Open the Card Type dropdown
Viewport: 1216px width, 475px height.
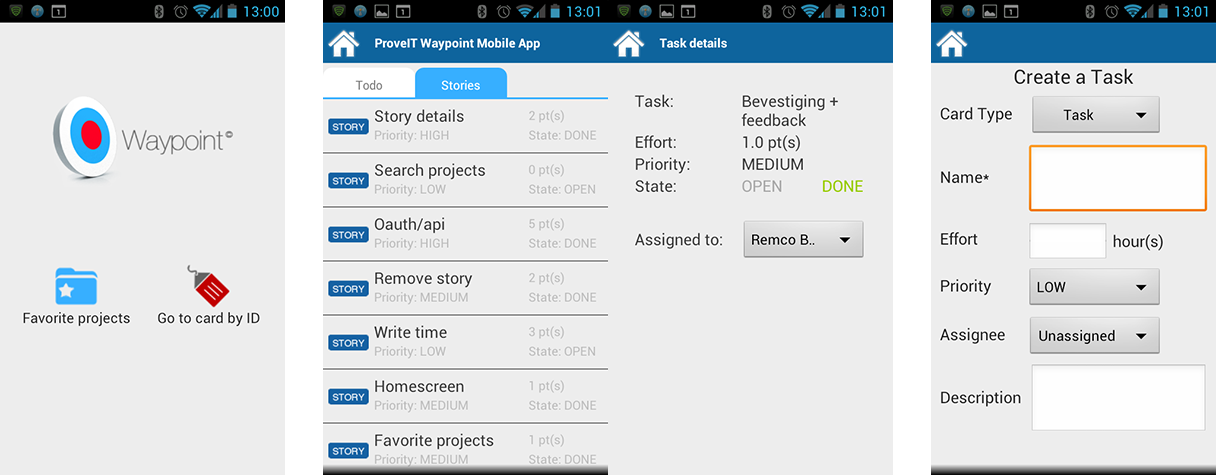1095,115
